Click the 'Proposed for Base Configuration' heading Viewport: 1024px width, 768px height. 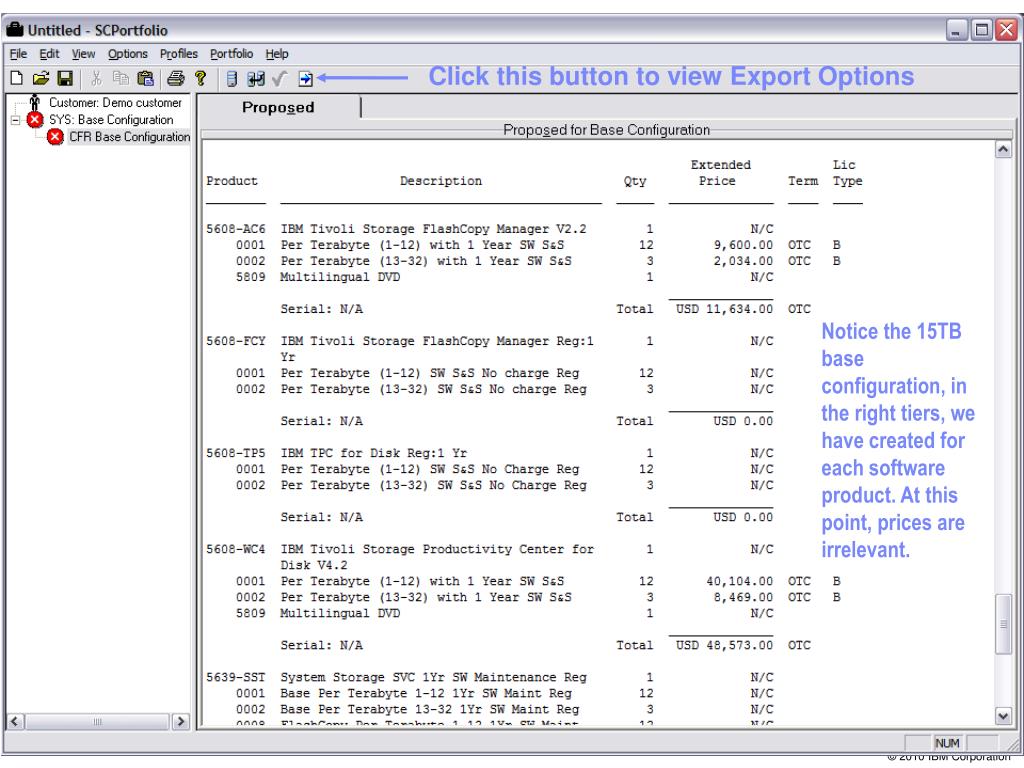606,130
